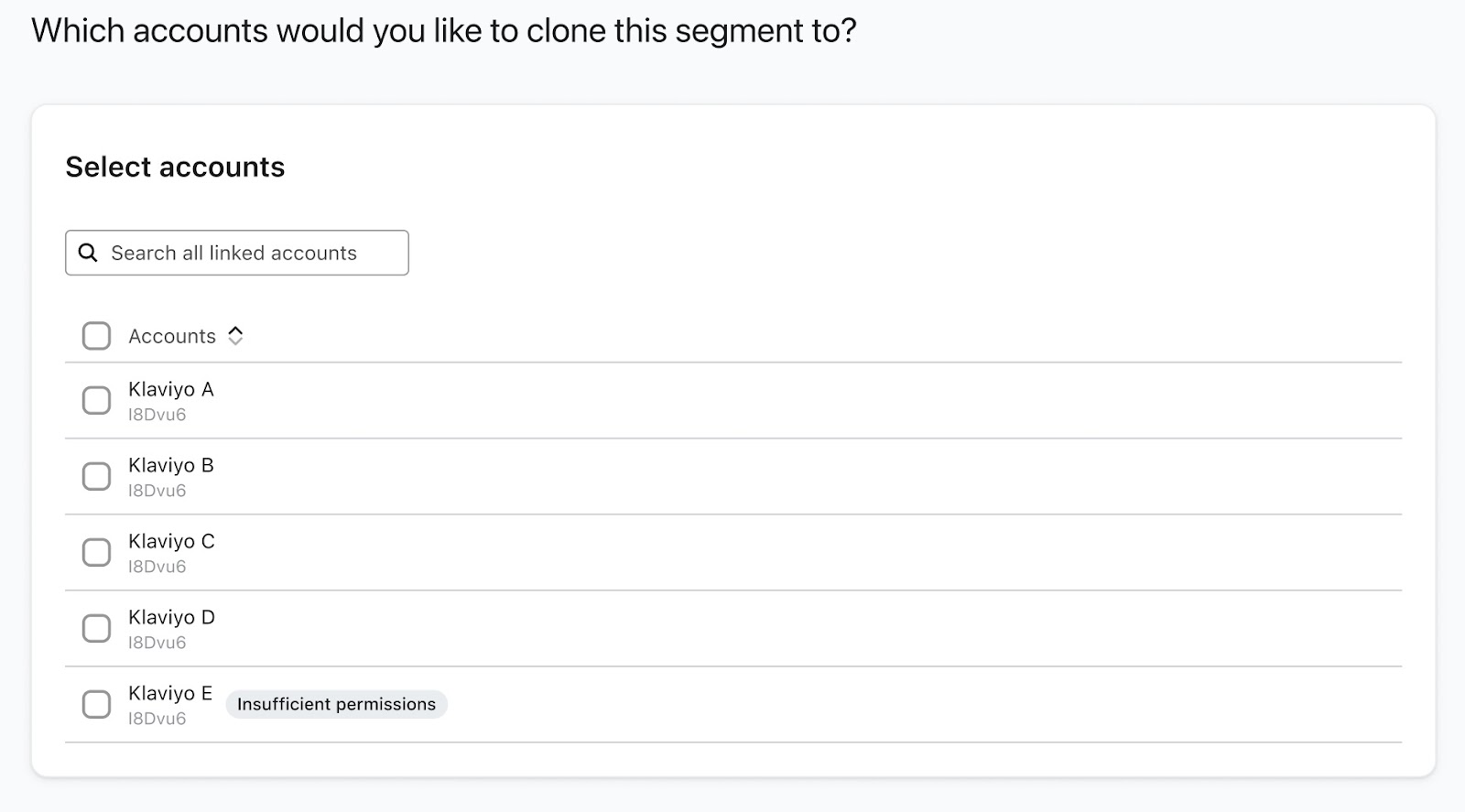Click the Klaviyo E account name
Screen dimensions: 1465x812
[x=170, y=693]
